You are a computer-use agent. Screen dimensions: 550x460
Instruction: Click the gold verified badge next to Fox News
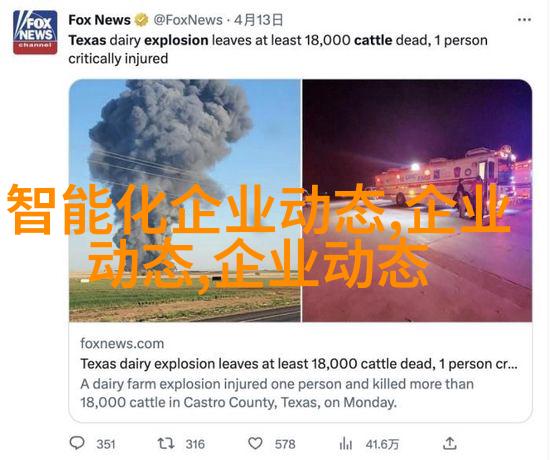point(141,20)
